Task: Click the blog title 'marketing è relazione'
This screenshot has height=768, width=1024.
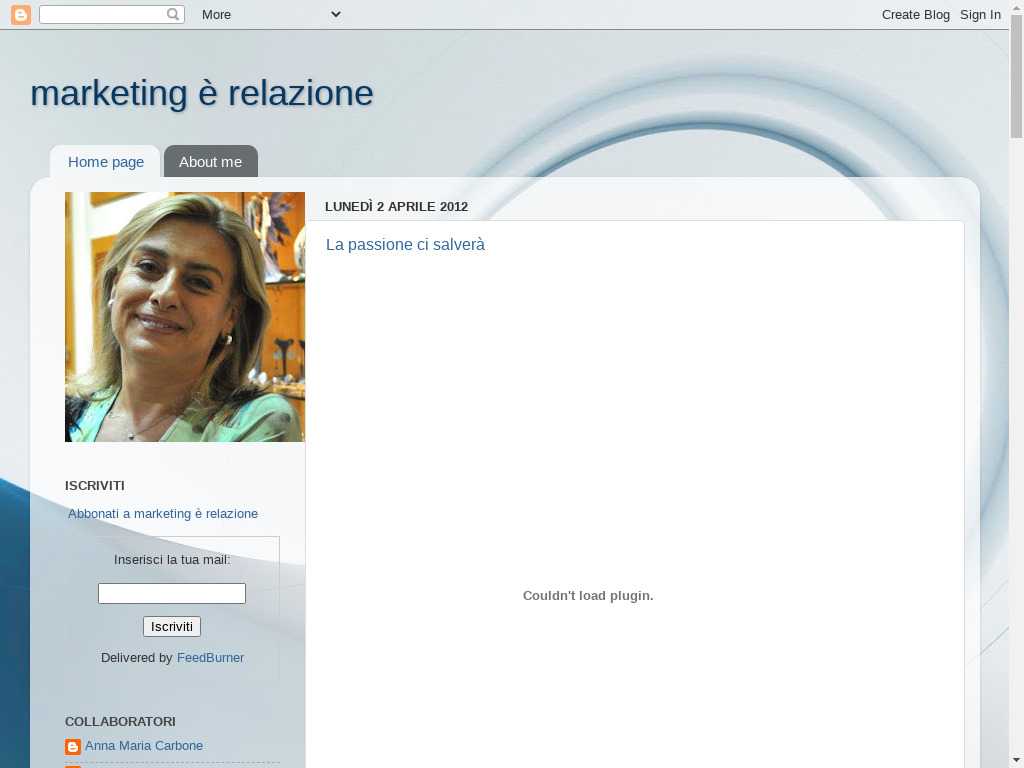Action: coord(202,93)
